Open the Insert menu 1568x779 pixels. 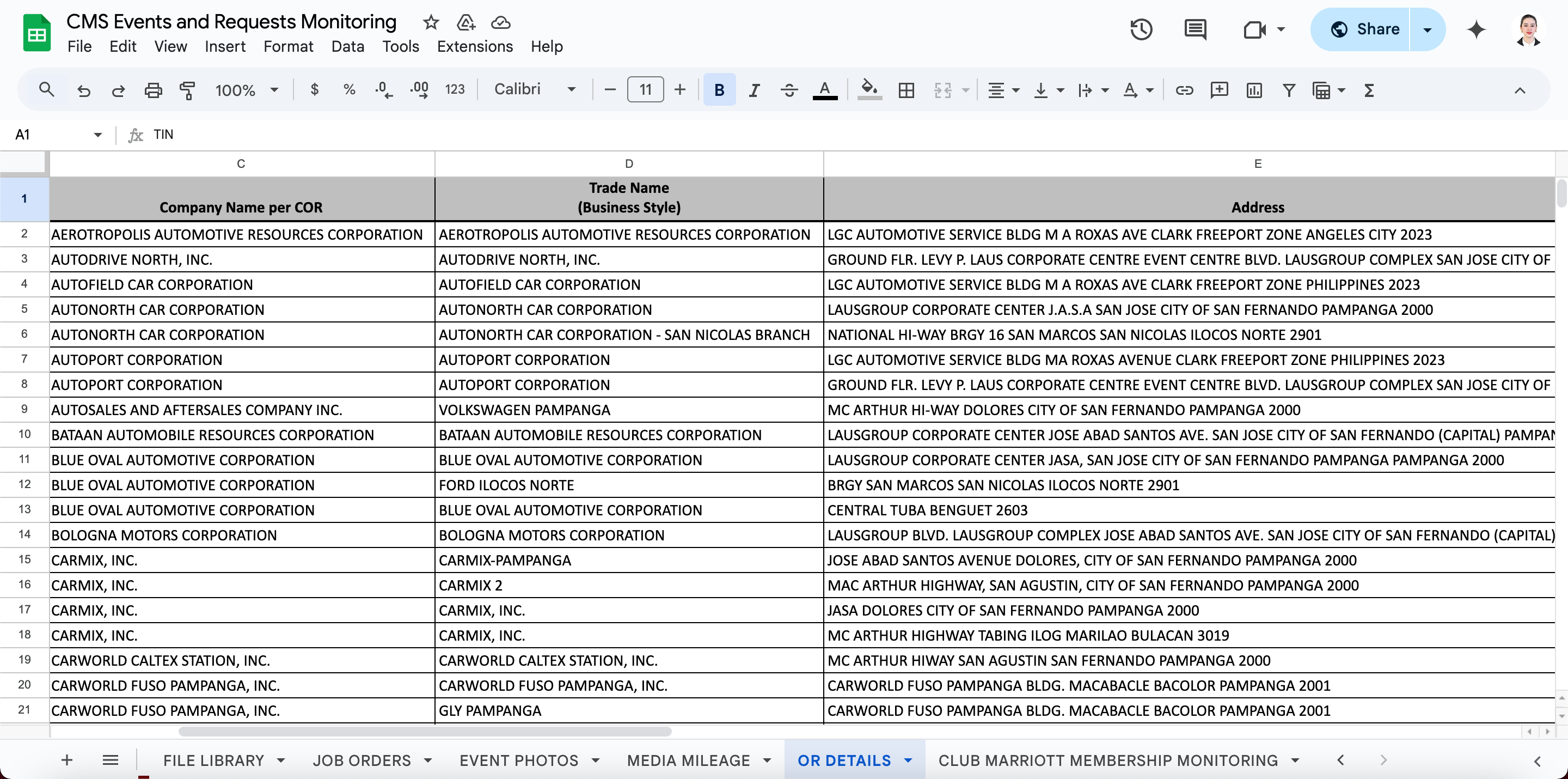click(x=225, y=46)
